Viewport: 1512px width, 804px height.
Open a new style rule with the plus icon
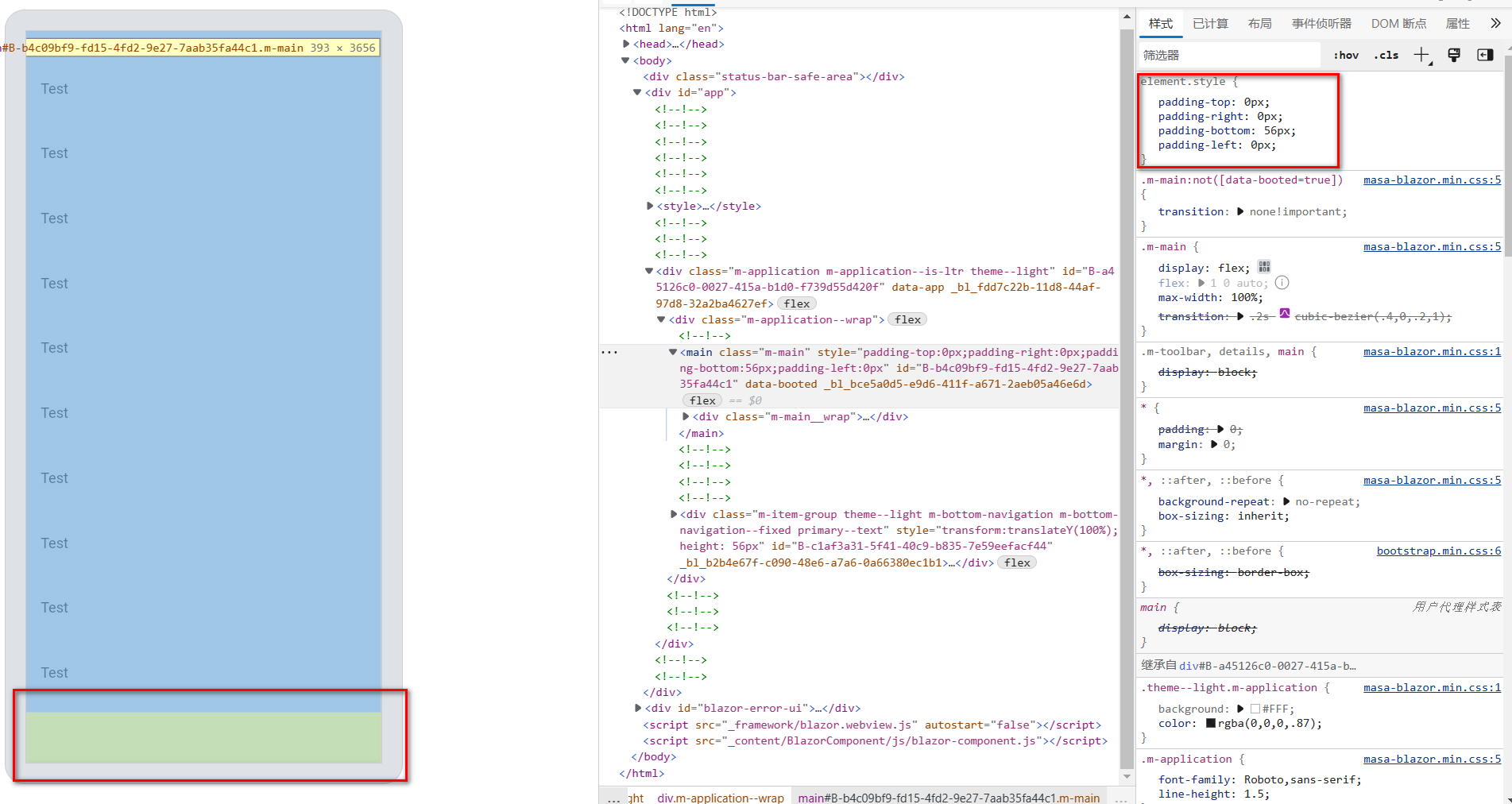pos(1423,55)
